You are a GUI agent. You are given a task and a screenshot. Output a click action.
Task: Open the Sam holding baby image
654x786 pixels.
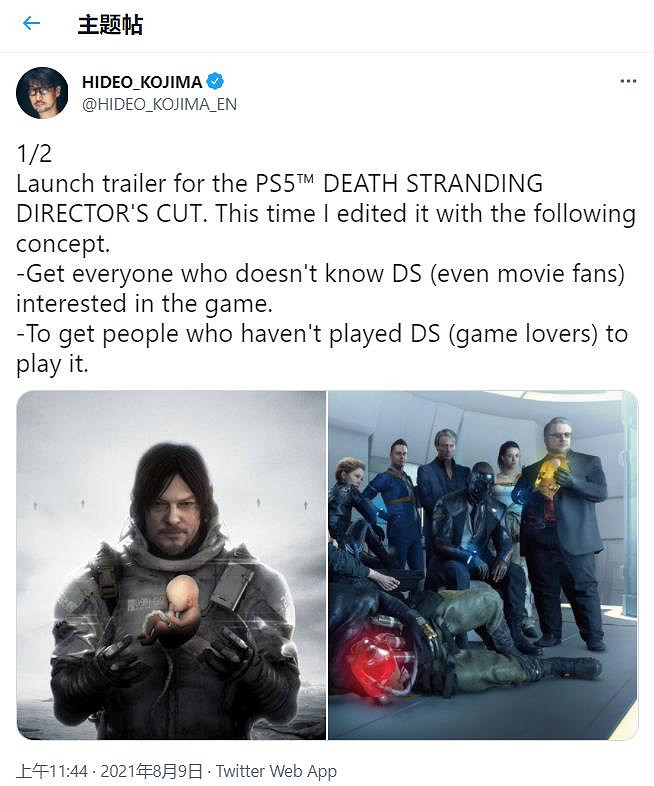pos(171,565)
